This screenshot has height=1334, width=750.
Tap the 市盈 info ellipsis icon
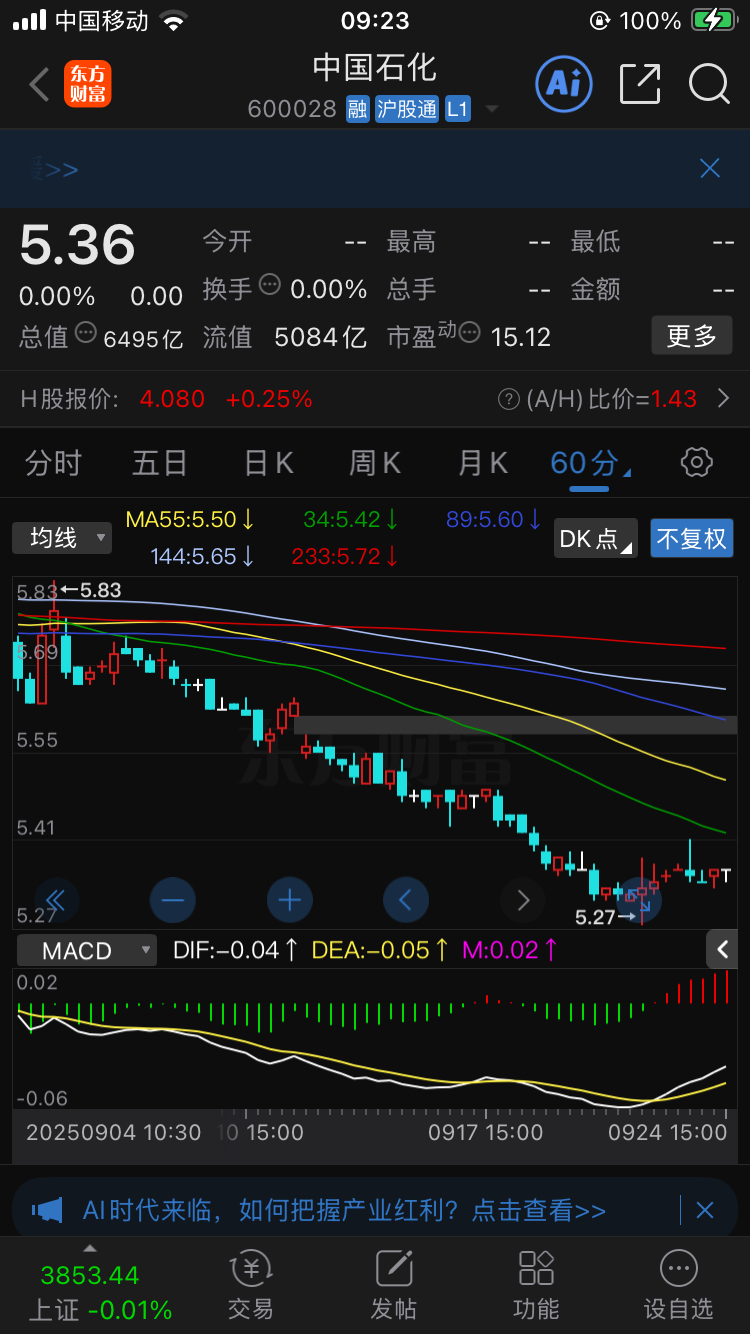tap(469, 332)
